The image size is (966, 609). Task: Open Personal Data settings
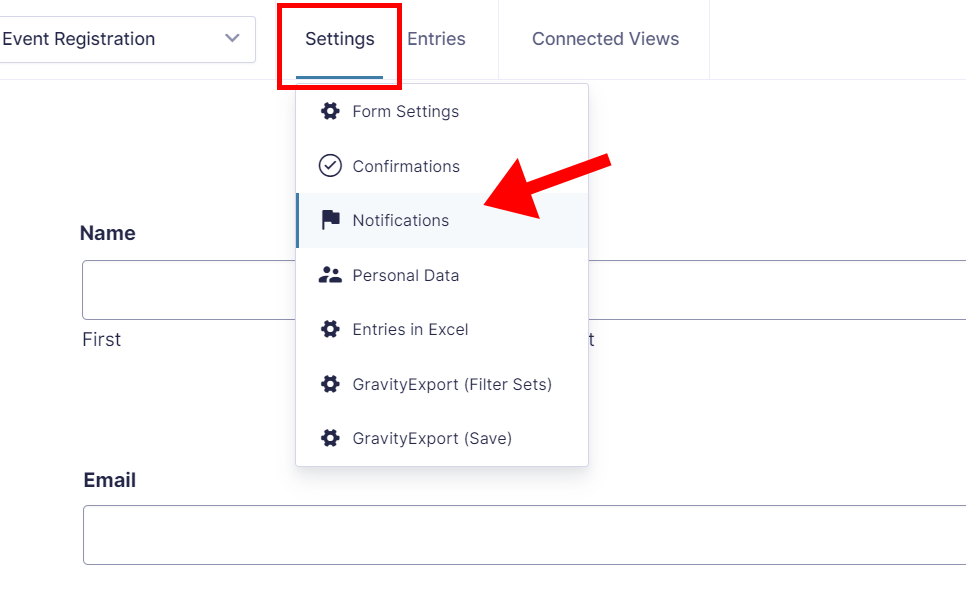(406, 275)
